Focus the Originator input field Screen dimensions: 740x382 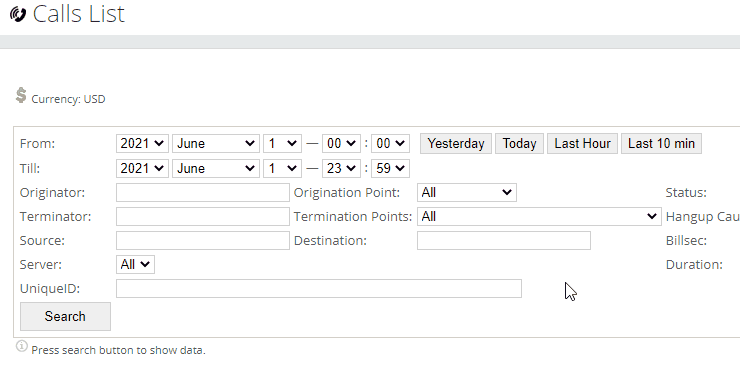click(x=202, y=193)
